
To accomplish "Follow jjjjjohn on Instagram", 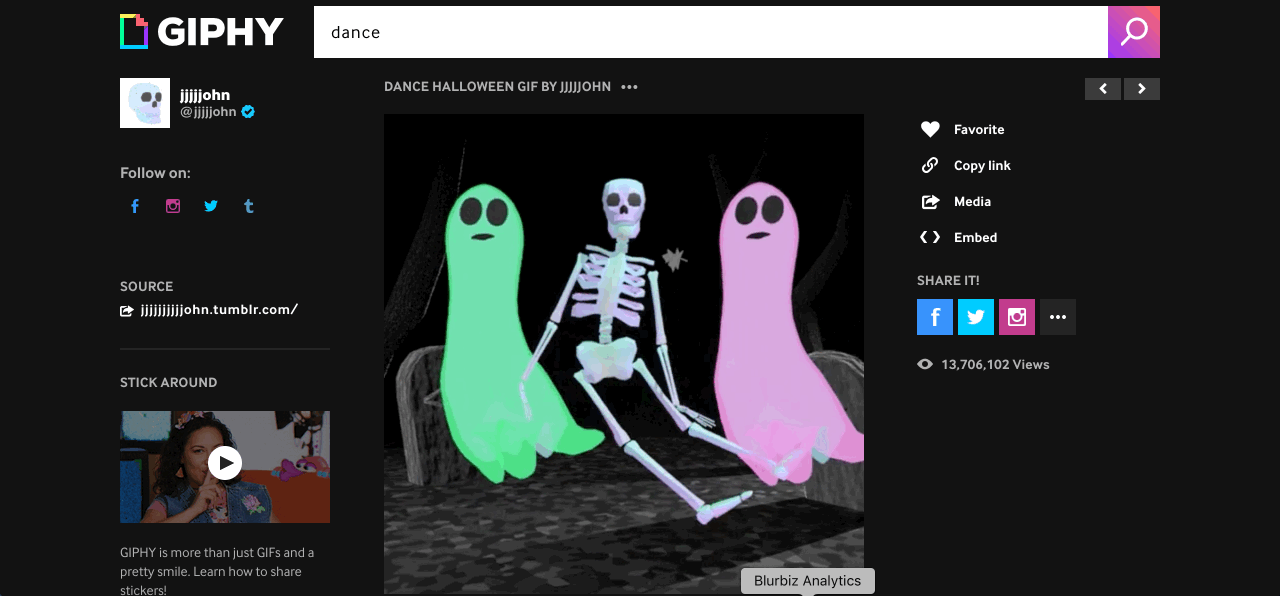I will pyautogui.click(x=173, y=206).
